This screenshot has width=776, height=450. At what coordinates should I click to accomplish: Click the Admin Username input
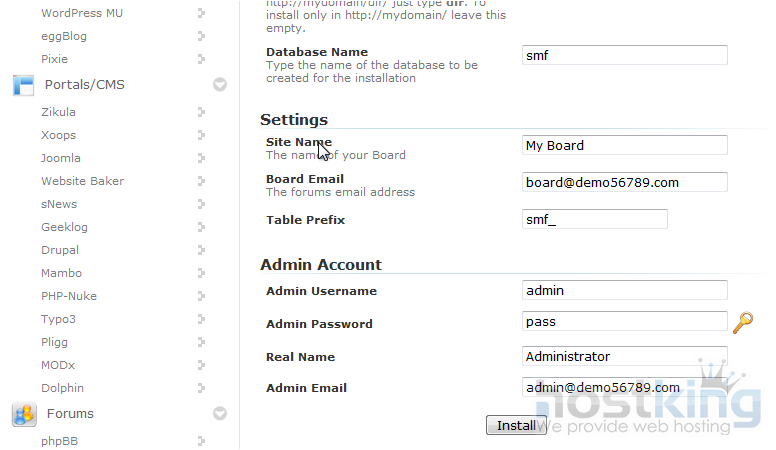[x=624, y=290]
